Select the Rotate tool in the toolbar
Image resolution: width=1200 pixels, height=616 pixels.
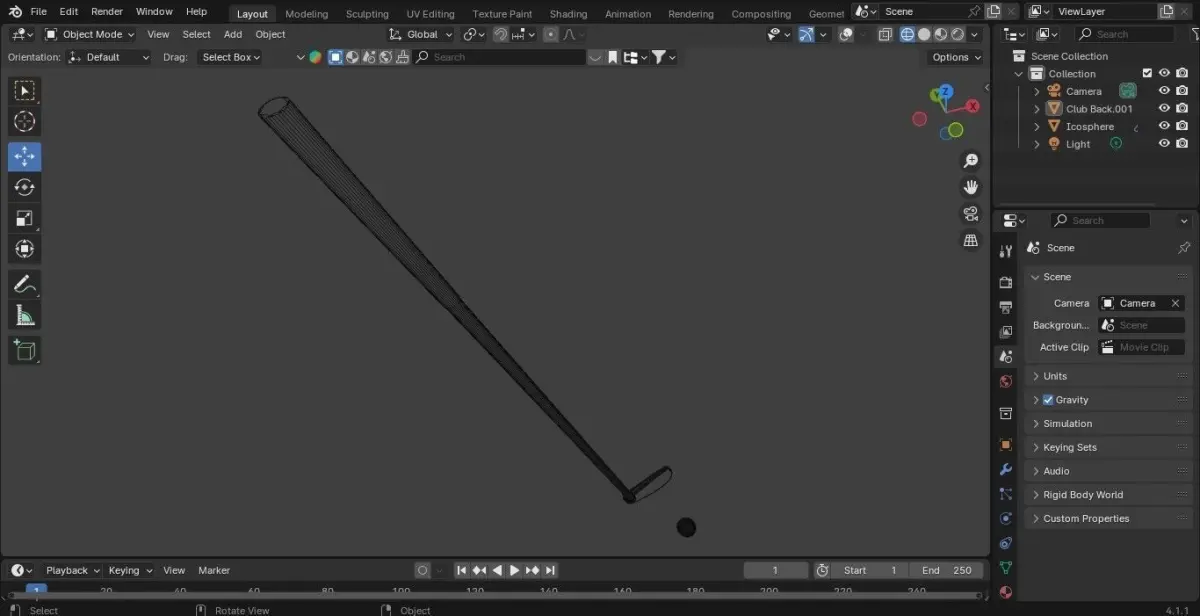click(25, 187)
